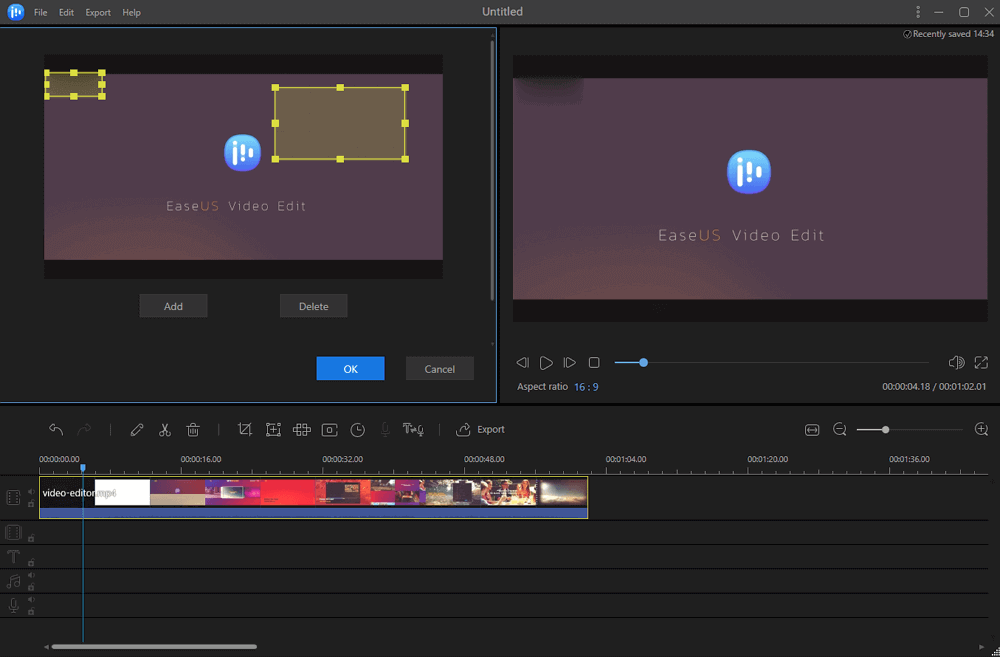Select the video-editor.mp4 clip on timeline
Viewport: 1000px width, 657px height.
pyautogui.click(x=313, y=498)
